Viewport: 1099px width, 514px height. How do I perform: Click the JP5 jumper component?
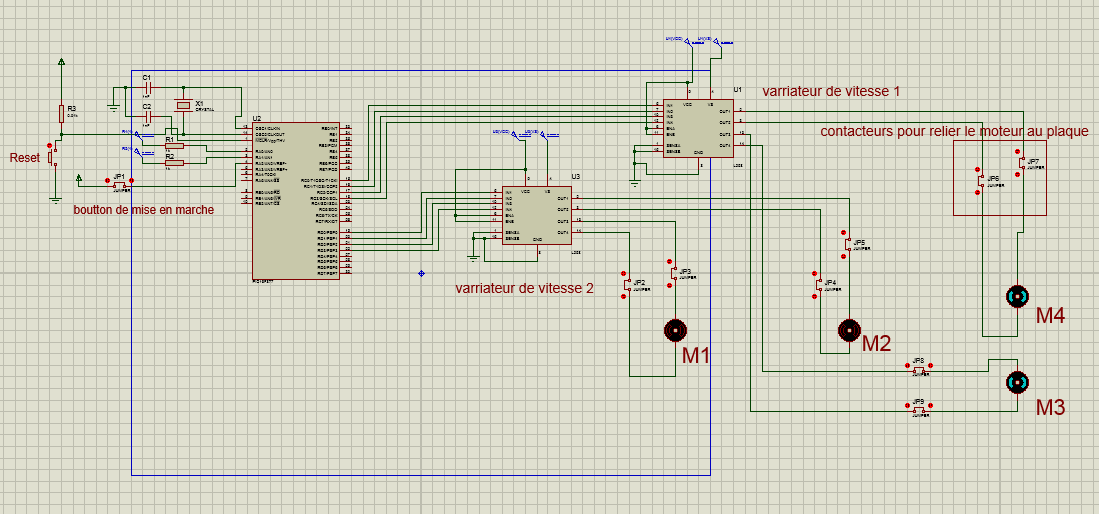[849, 244]
